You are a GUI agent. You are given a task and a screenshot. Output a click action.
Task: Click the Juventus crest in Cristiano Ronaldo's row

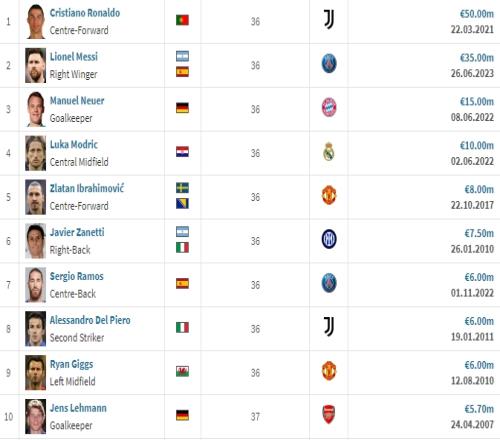pos(329,19)
